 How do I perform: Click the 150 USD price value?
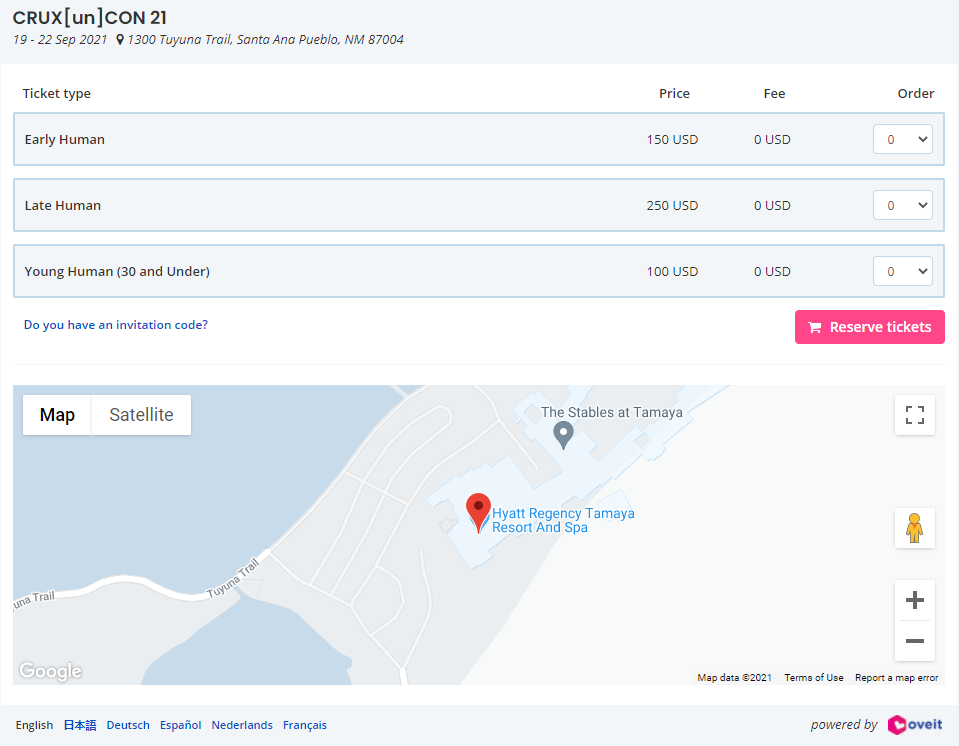(672, 139)
